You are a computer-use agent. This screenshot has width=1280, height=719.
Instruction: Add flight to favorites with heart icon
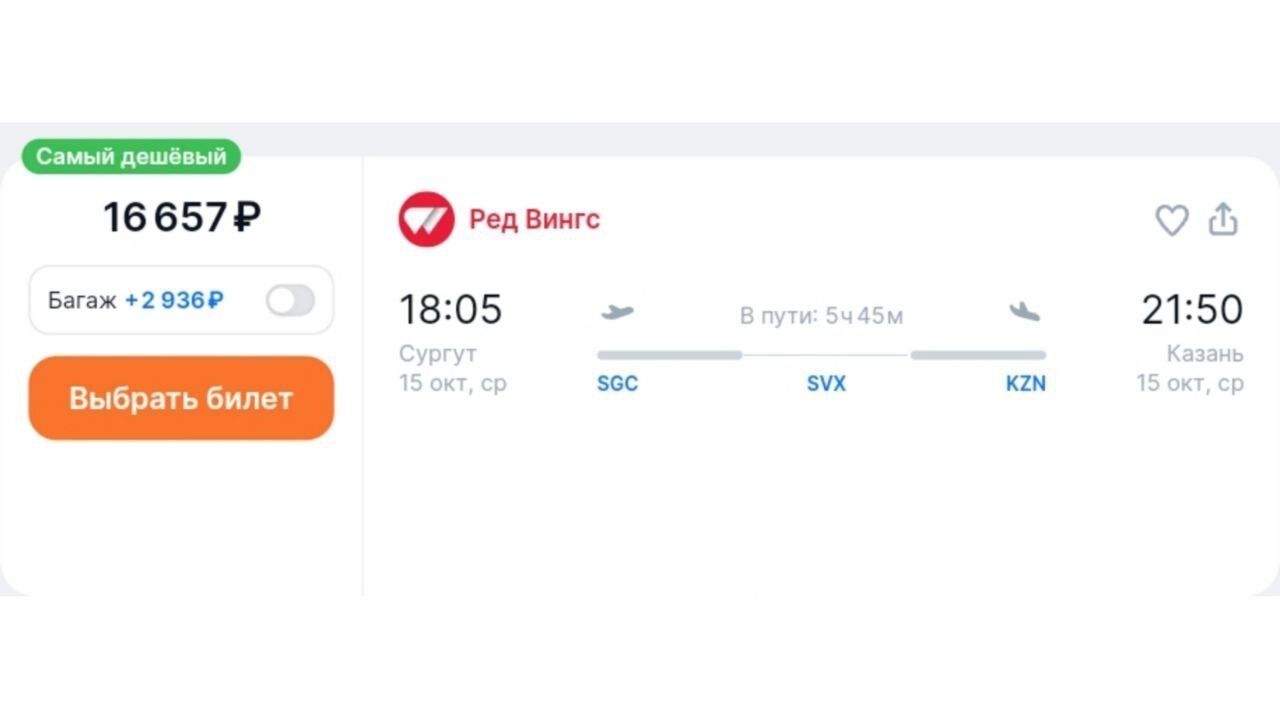point(1171,220)
